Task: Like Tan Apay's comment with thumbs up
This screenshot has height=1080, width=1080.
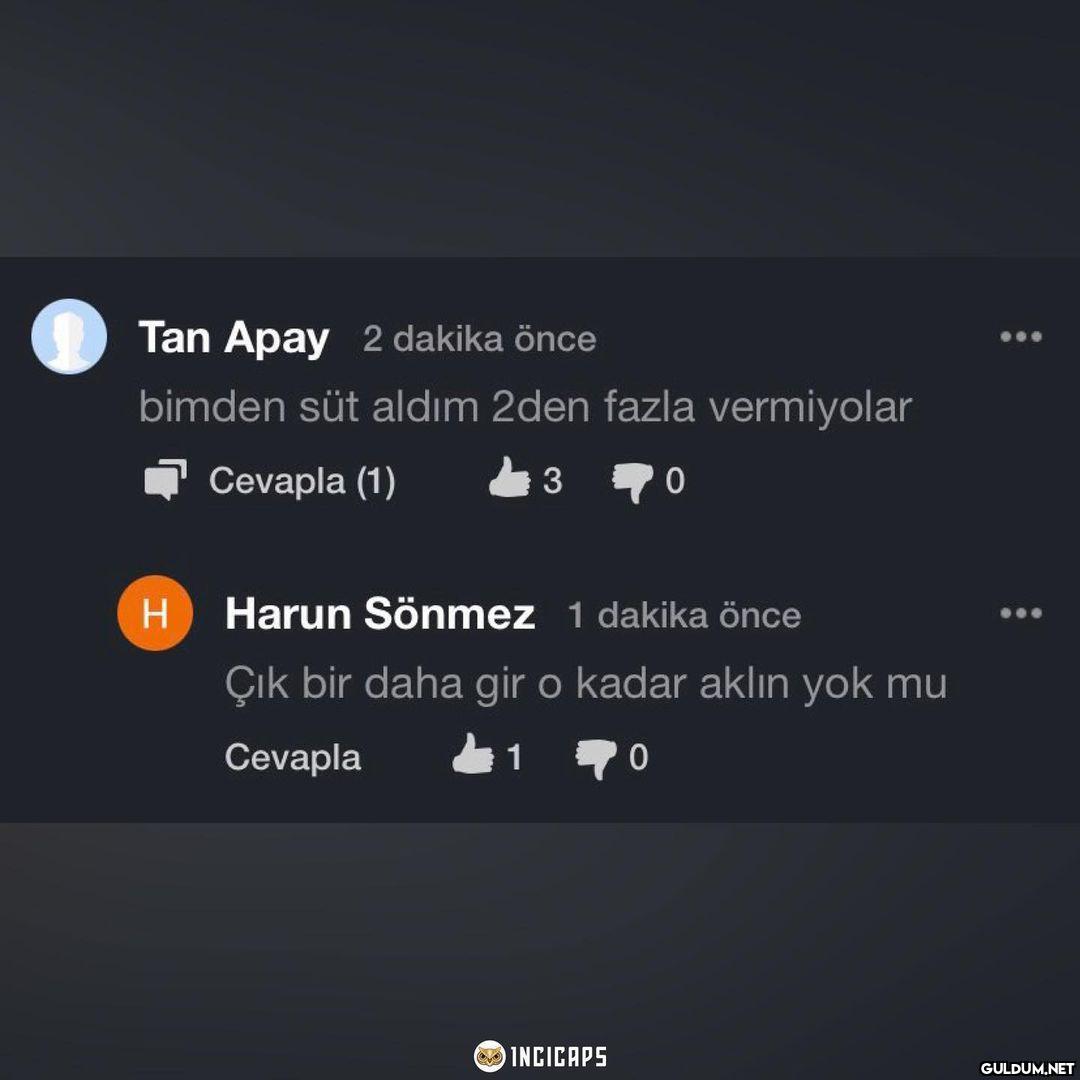Action: (x=509, y=477)
